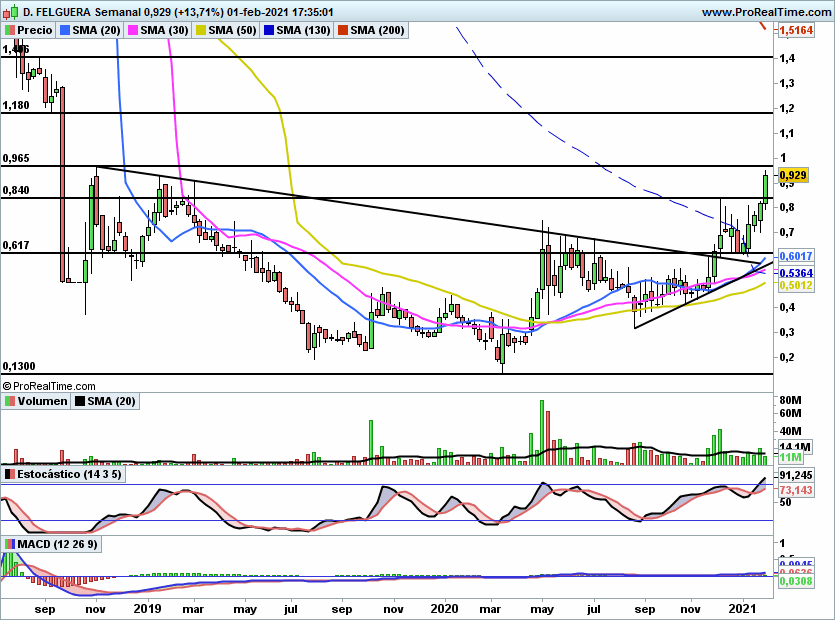The width and height of the screenshot is (835, 620).
Task: Open the www.ProRealTime.com link
Action: (766, 12)
